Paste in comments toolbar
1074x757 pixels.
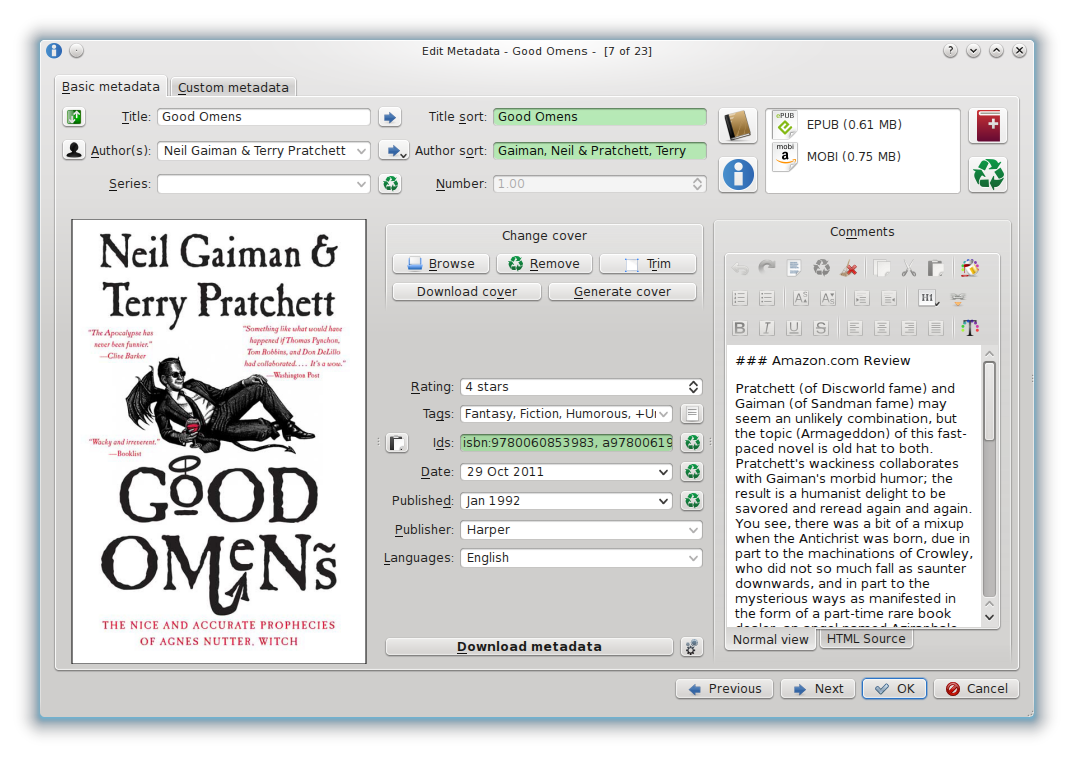point(936,269)
